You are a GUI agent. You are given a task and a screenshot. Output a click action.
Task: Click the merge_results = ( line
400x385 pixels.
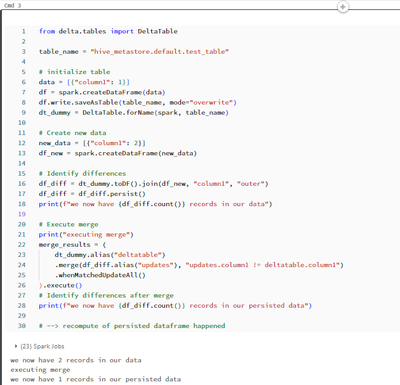pyautogui.click(x=72, y=245)
